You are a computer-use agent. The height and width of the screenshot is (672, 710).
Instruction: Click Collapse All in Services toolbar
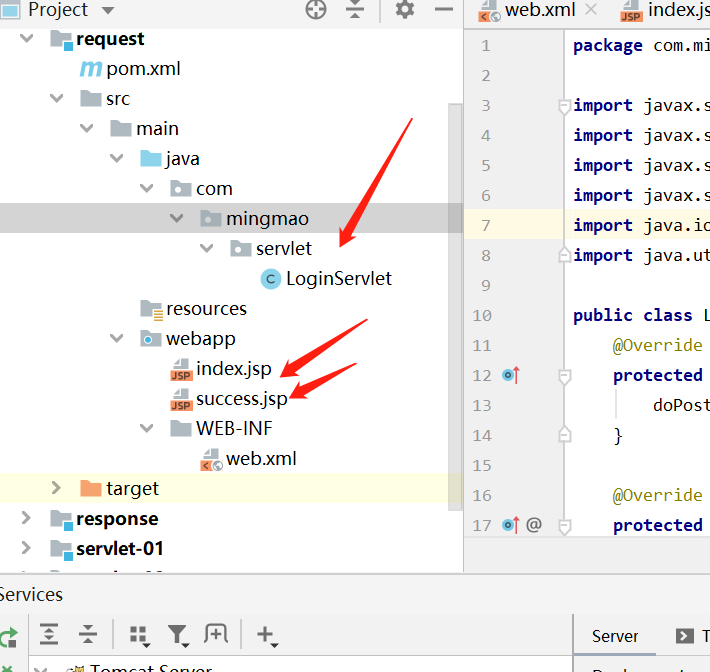click(87, 634)
